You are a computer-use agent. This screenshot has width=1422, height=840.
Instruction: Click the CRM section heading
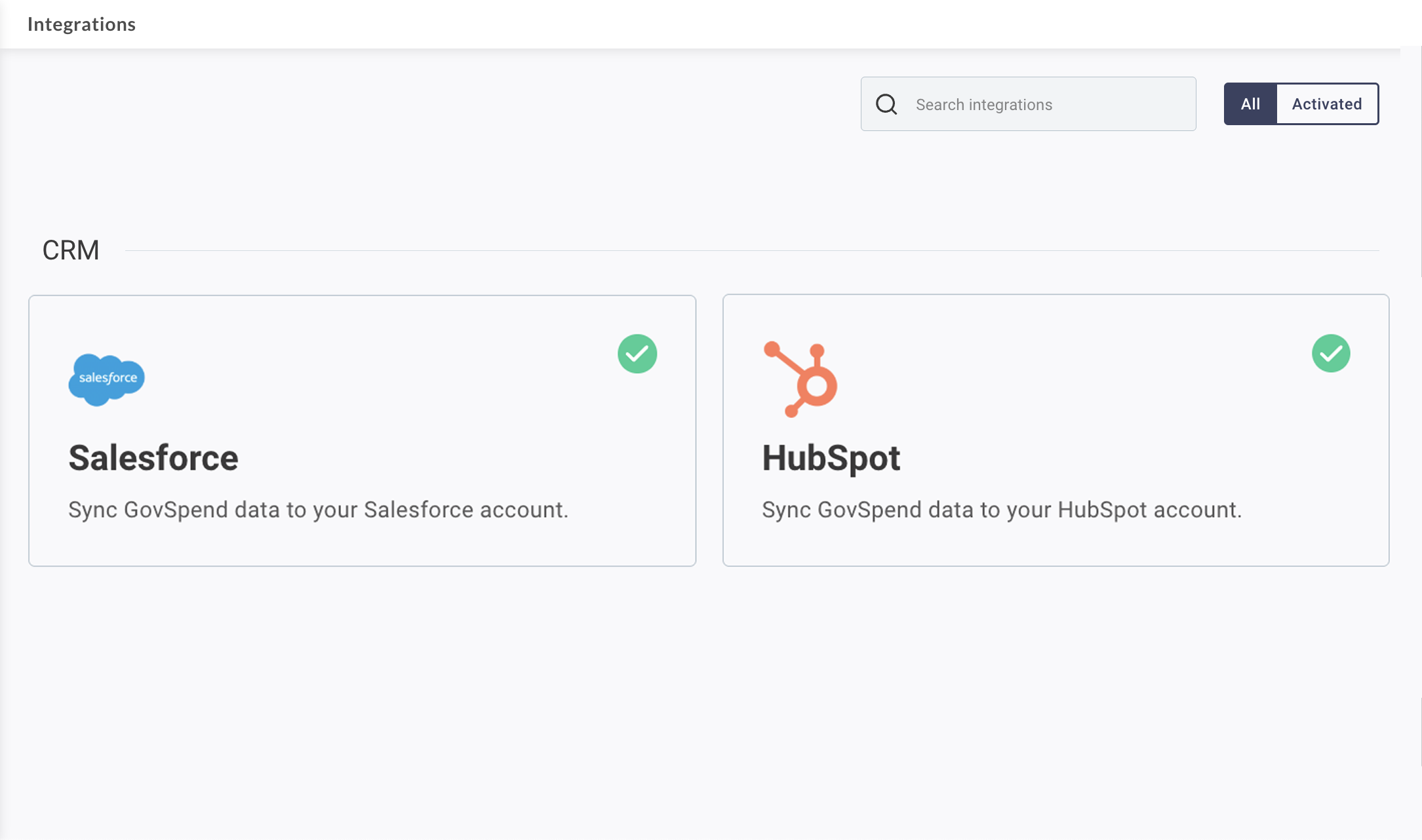pos(71,250)
